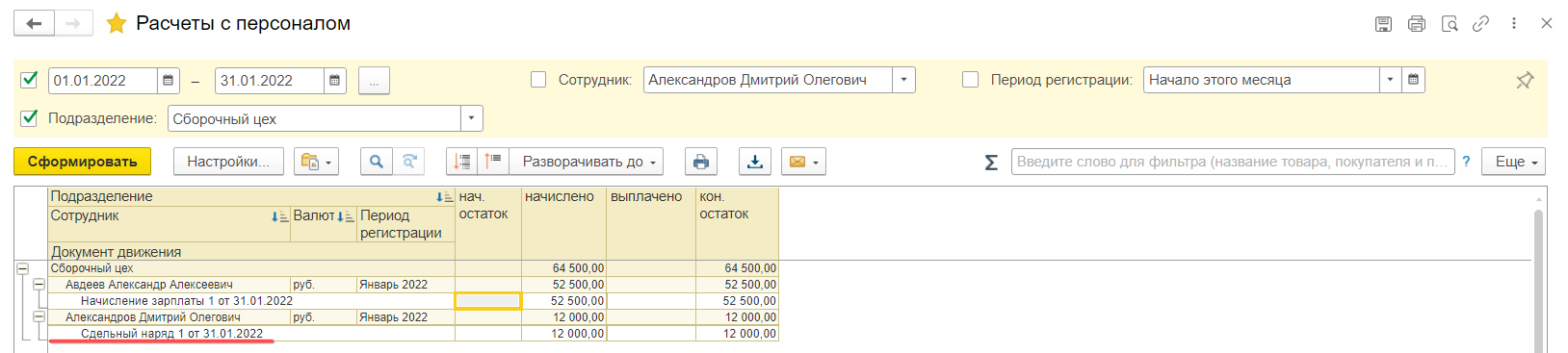The width and height of the screenshot is (1568, 353).
Task: Click the 64 500,00 начислено cell
Action: [563, 268]
